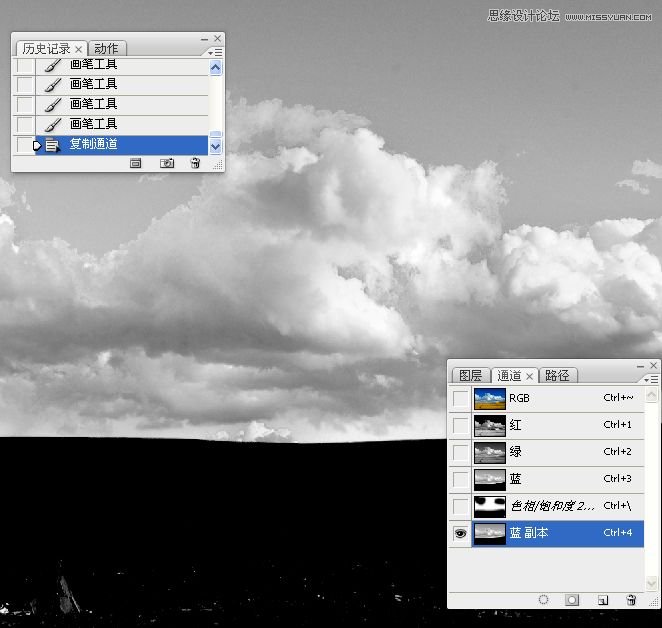Toggle visibility of the 红 channel
This screenshot has height=628, width=662.
pos(460,426)
